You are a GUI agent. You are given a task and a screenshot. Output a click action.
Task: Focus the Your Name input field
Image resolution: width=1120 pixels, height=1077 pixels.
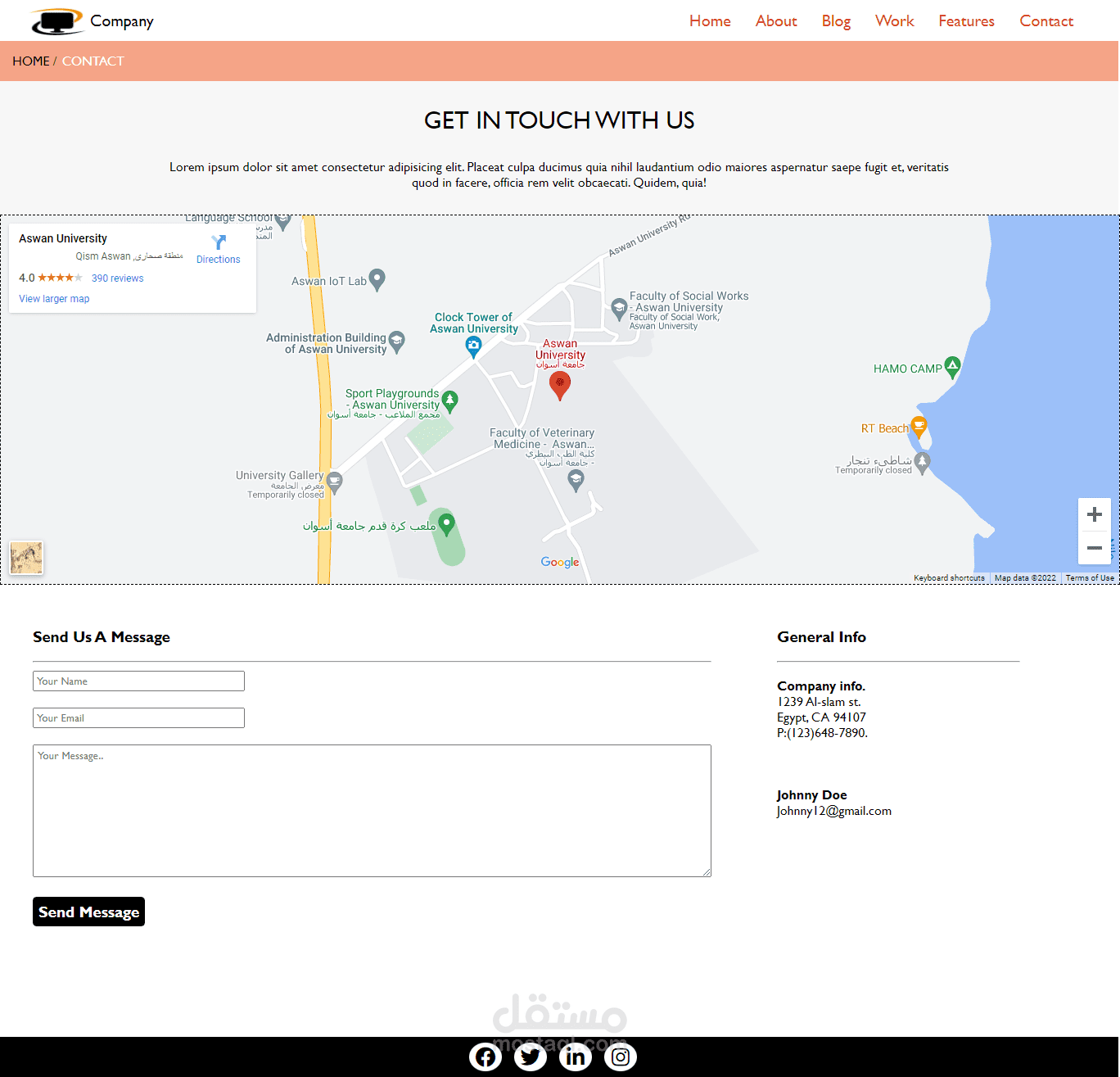point(138,681)
